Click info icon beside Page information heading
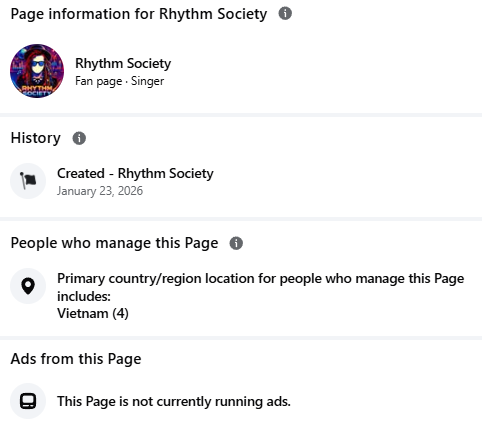This screenshot has width=482, height=430. click(285, 14)
